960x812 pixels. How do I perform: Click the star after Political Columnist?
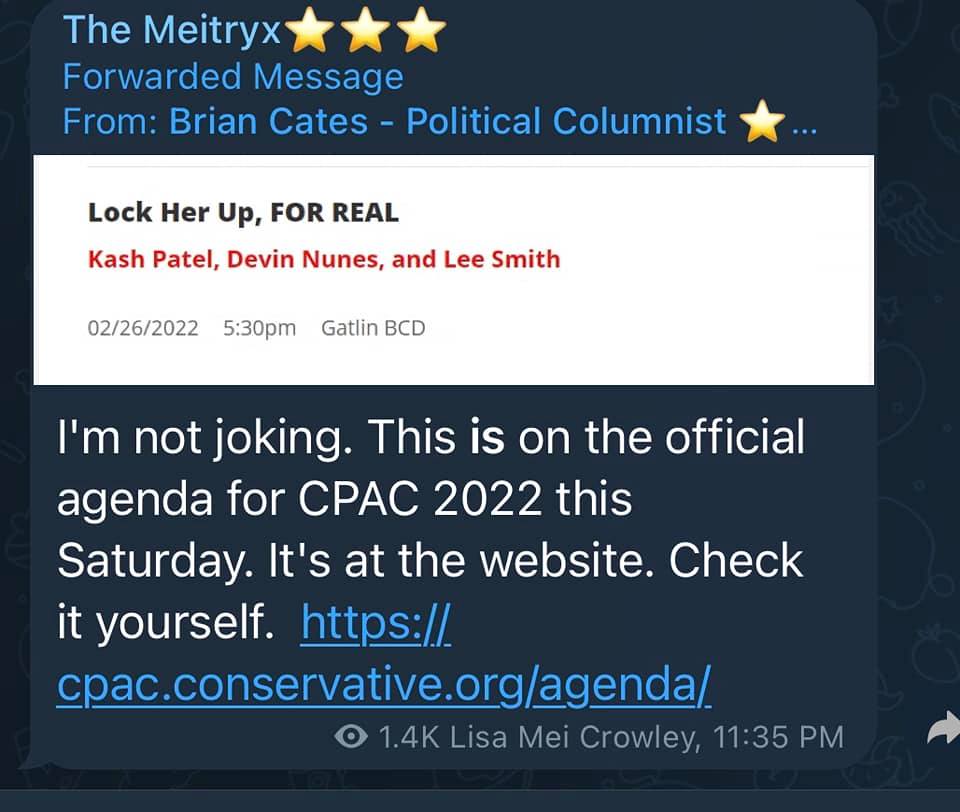[762, 122]
